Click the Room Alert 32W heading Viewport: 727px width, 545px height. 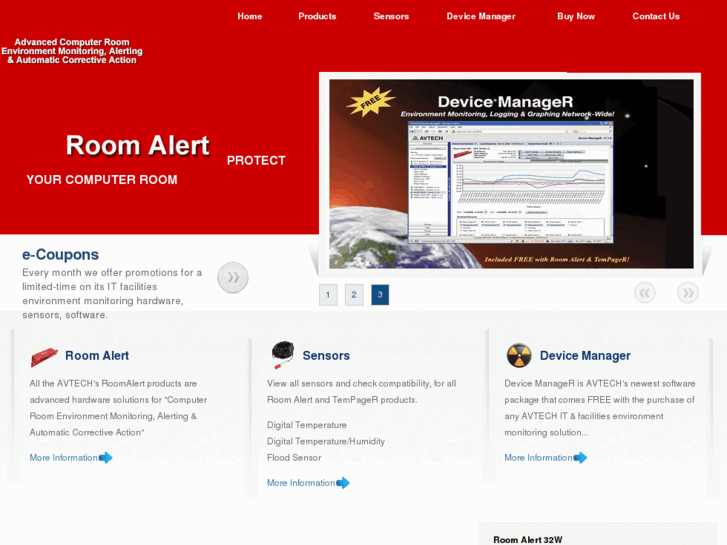tap(528, 539)
